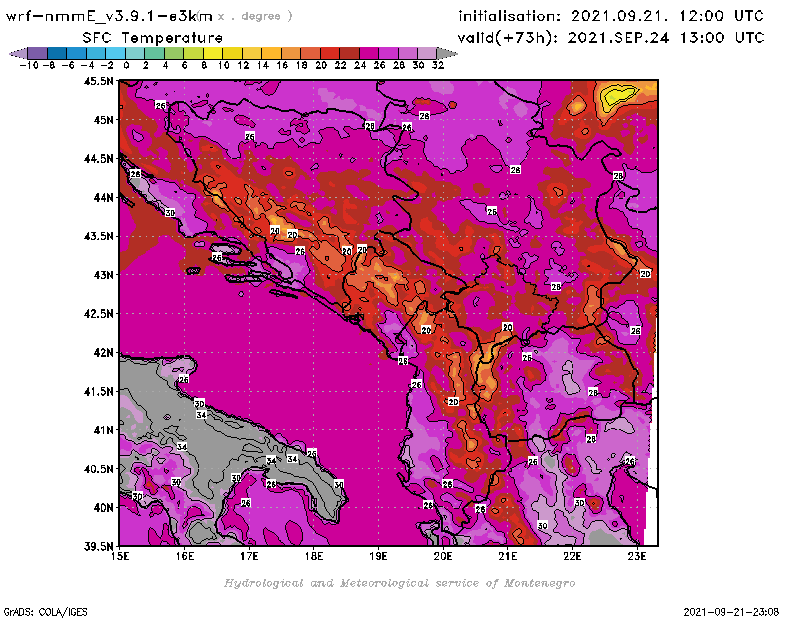Select red legend swatch between 20 and 22
Screen dimensions: 800x618
click(x=330, y=53)
